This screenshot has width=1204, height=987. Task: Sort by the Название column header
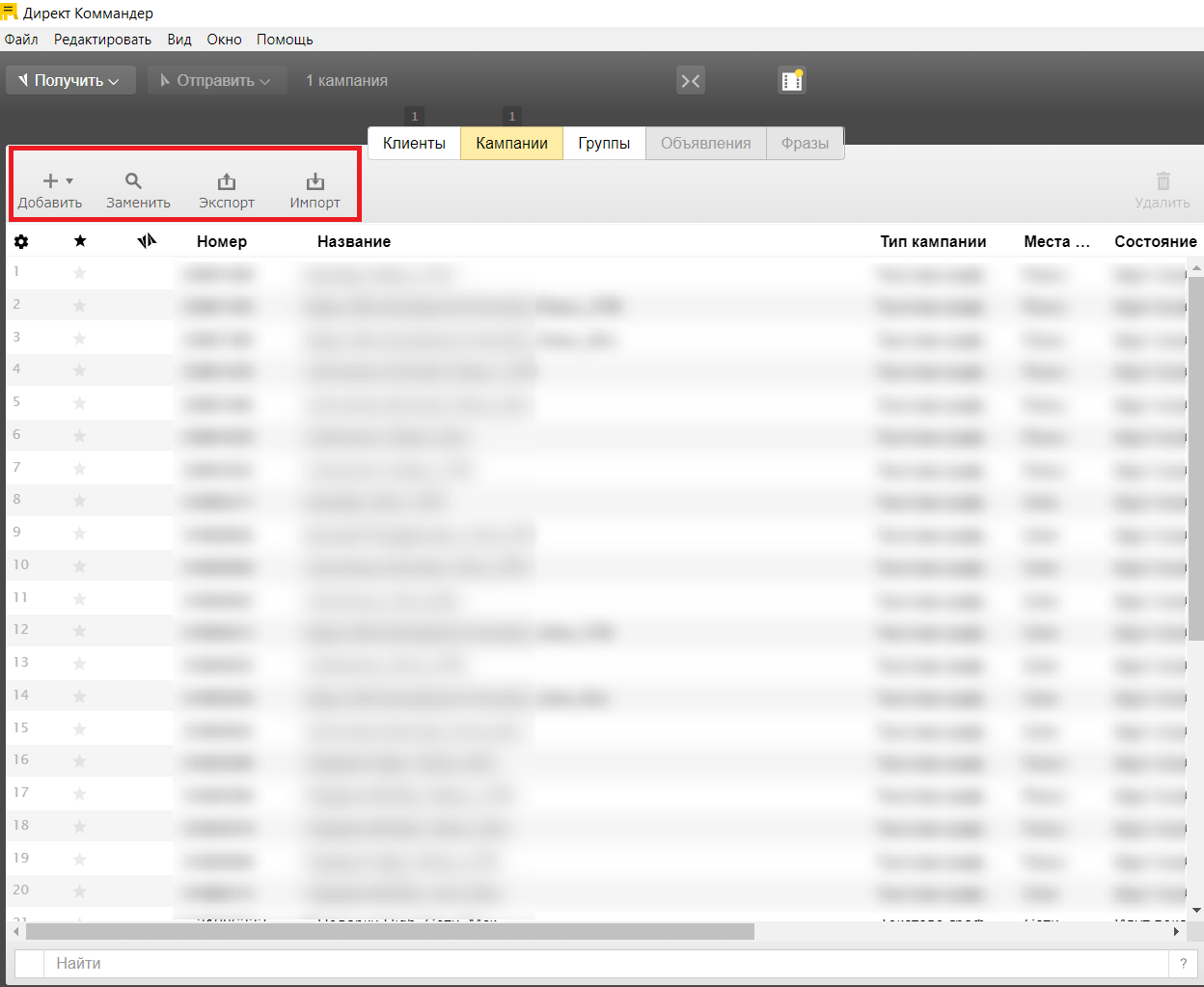click(354, 241)
